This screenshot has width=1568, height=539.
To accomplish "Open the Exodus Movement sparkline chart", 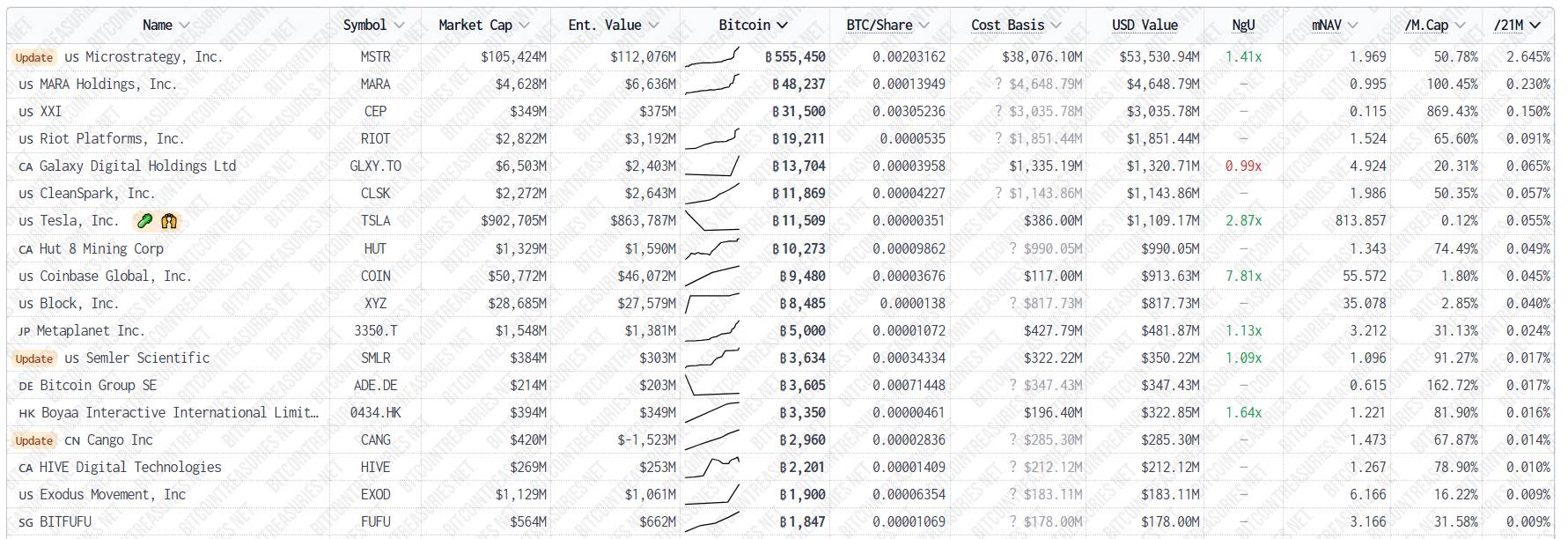I will (x=712, y=495).
